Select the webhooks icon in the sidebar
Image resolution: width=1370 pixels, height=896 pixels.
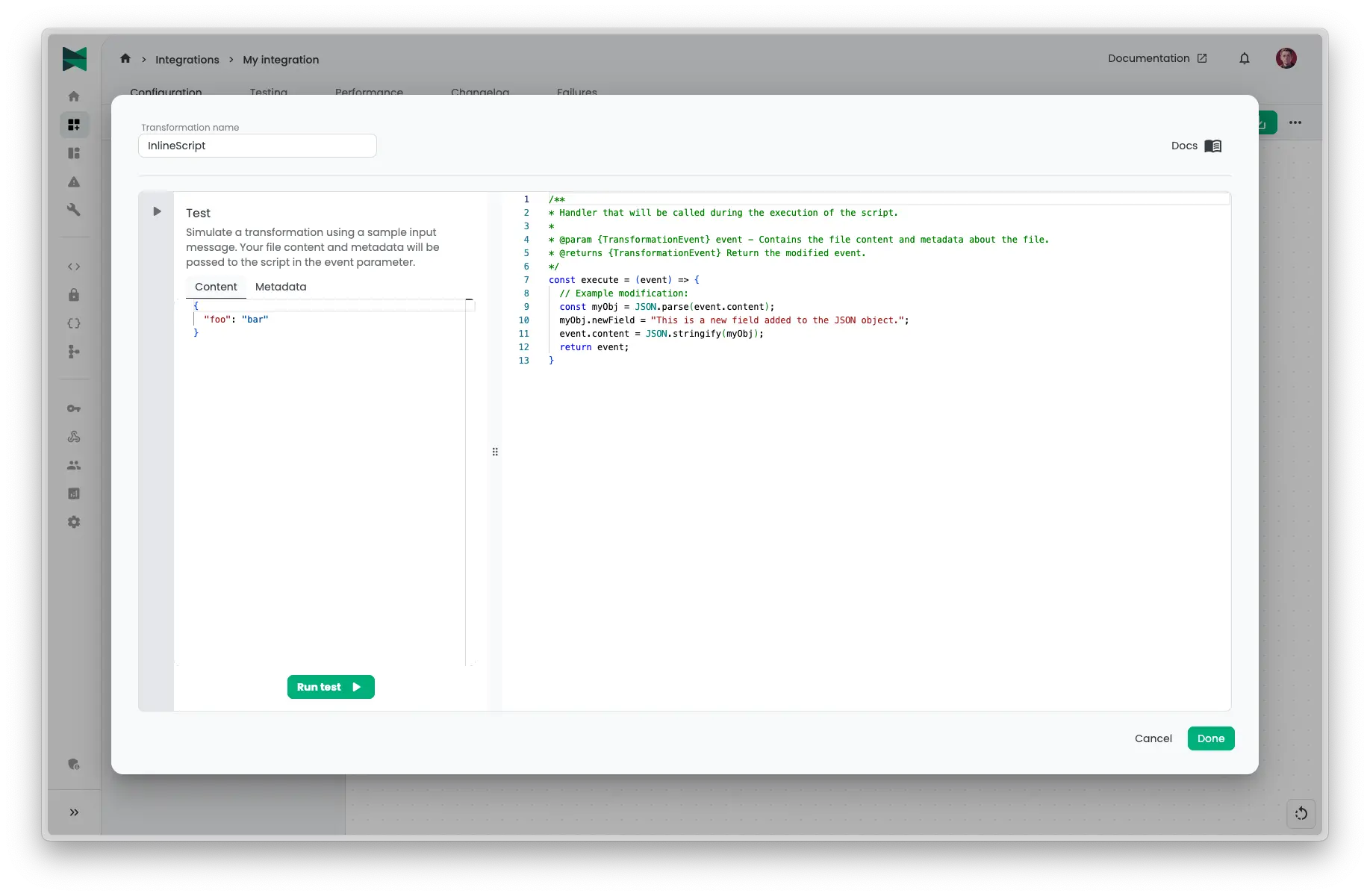[x=74, y=437]
